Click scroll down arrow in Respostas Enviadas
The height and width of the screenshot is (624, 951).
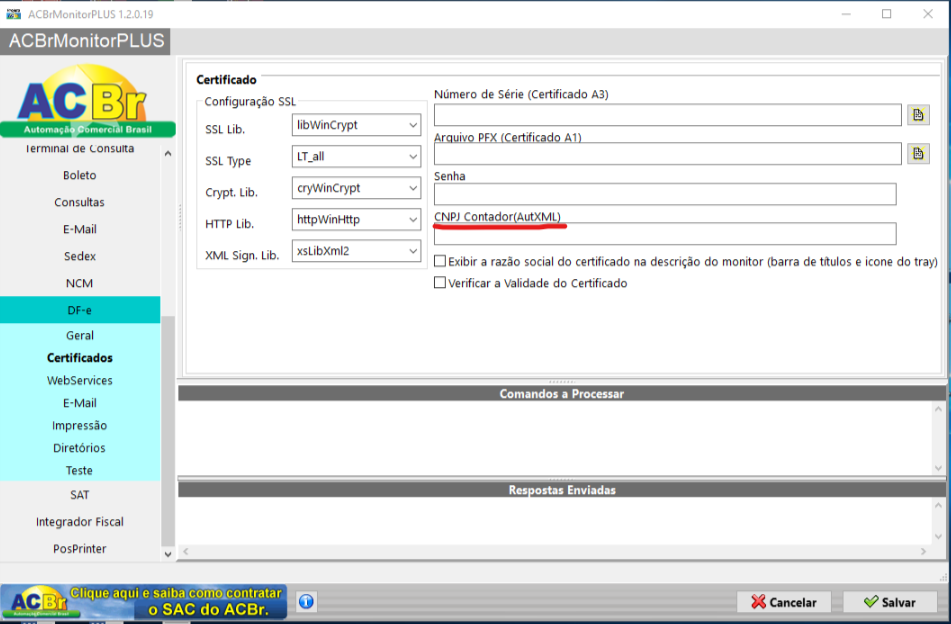pyautogui.click(x=938, y=537)
